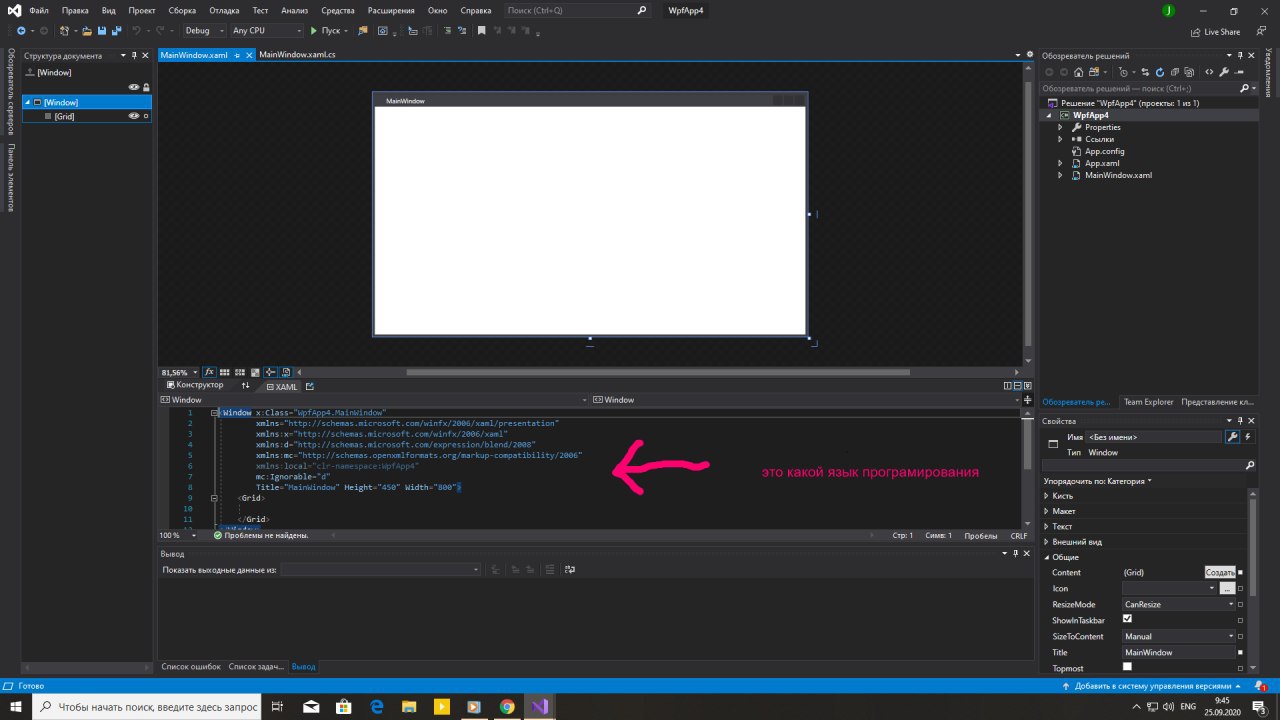The width and height of the screenshot is (1280, 720).
Task: Open the Debug configuration dropdown
Action: pos(204,31)
